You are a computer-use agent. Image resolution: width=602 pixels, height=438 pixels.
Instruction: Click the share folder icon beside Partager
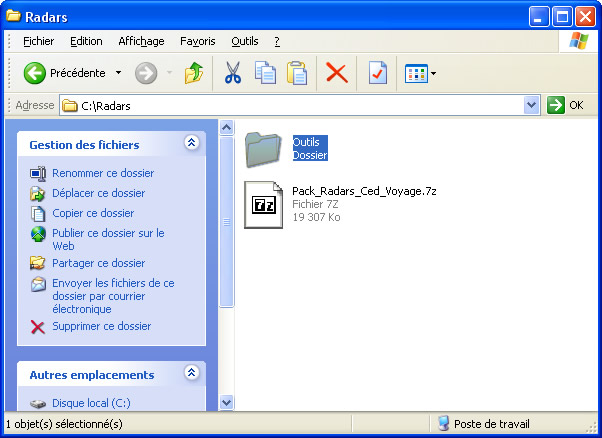tap(38, 263)
